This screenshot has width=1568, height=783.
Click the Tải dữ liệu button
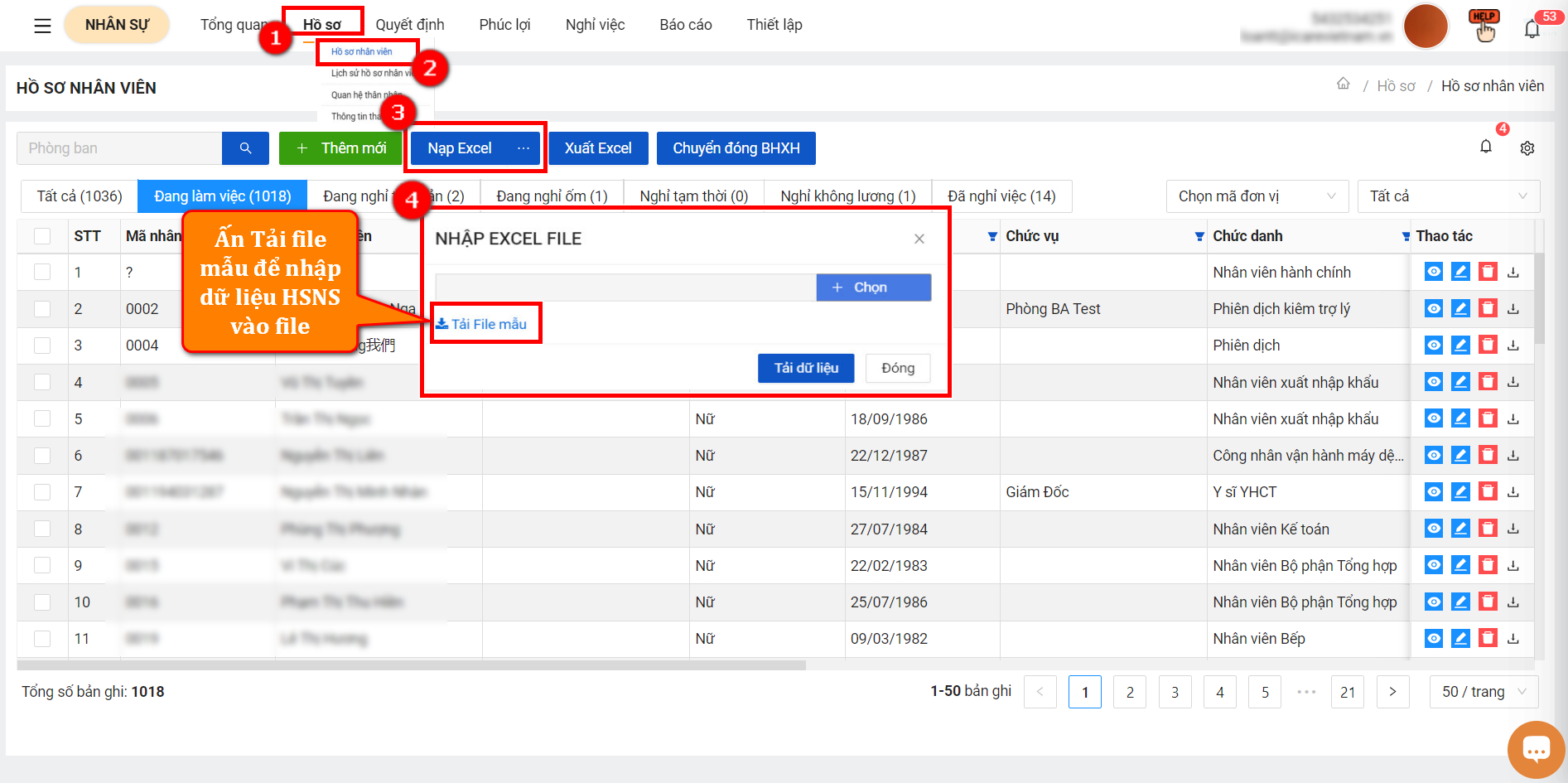coord(806,368)
